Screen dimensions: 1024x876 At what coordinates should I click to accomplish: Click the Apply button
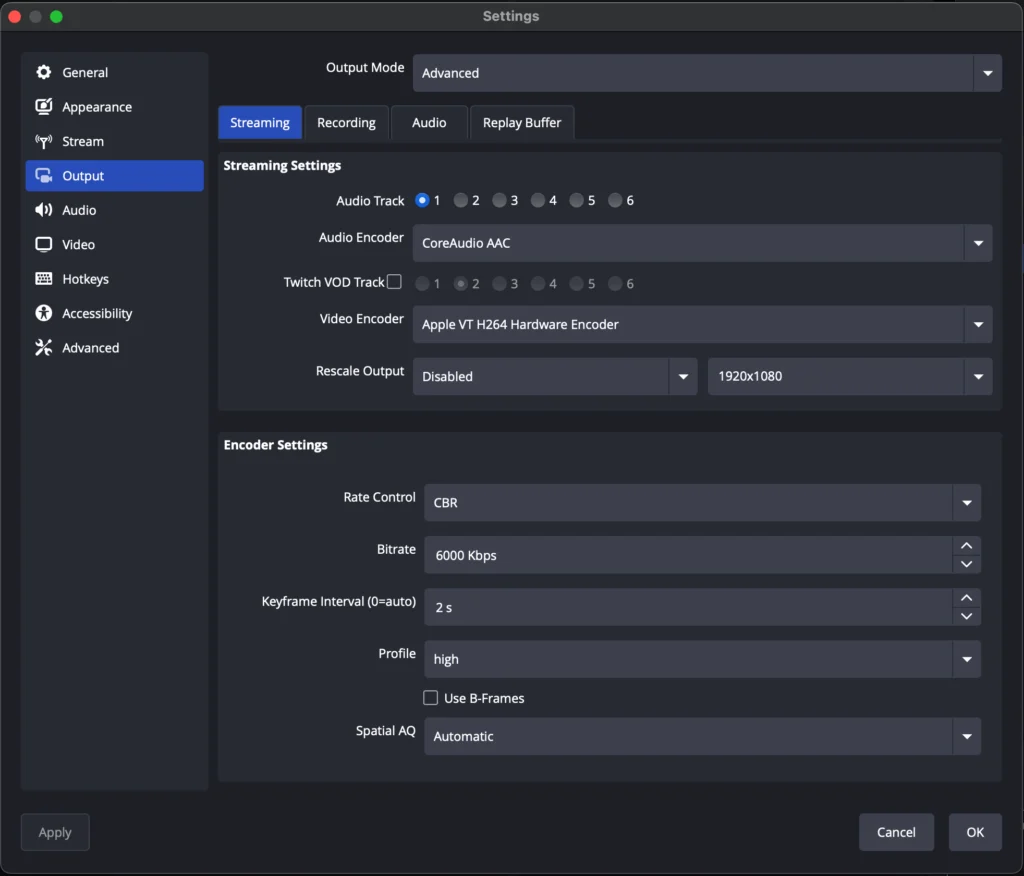pos(55,832)
